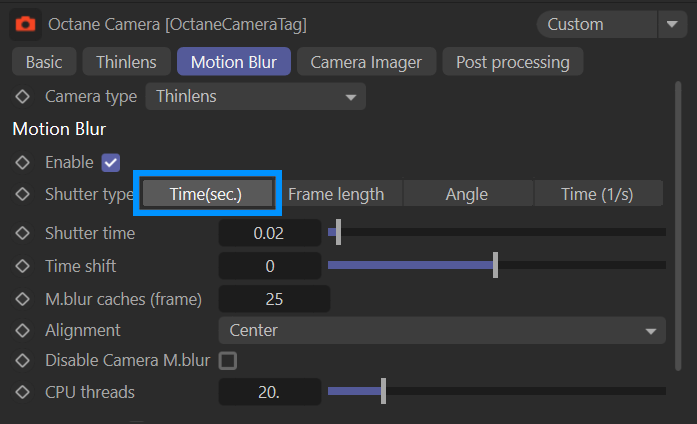
Task: Click keyframe diamond beside Shutter type
Action: 22,194
